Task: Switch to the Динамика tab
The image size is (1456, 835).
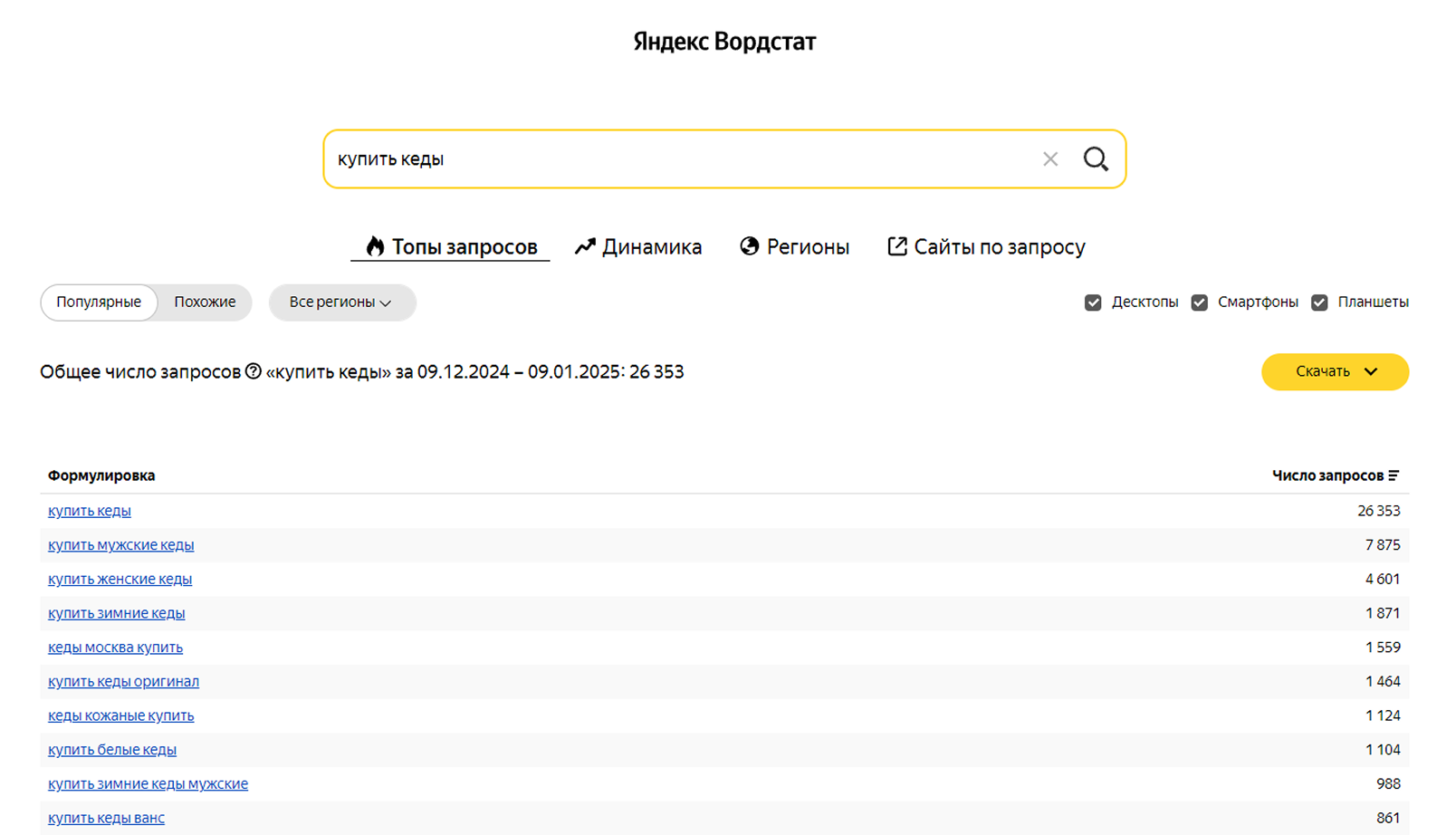Action: 638,246
